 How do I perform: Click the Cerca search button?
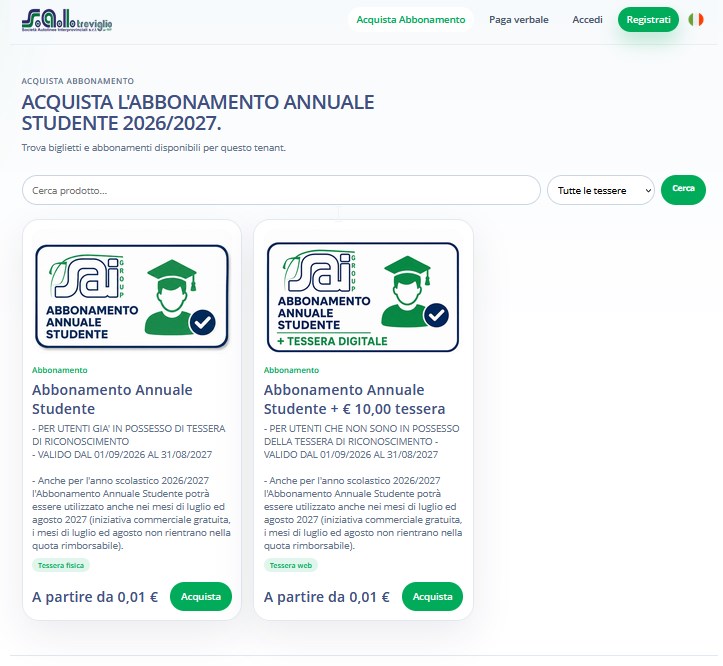pos(683,190)
